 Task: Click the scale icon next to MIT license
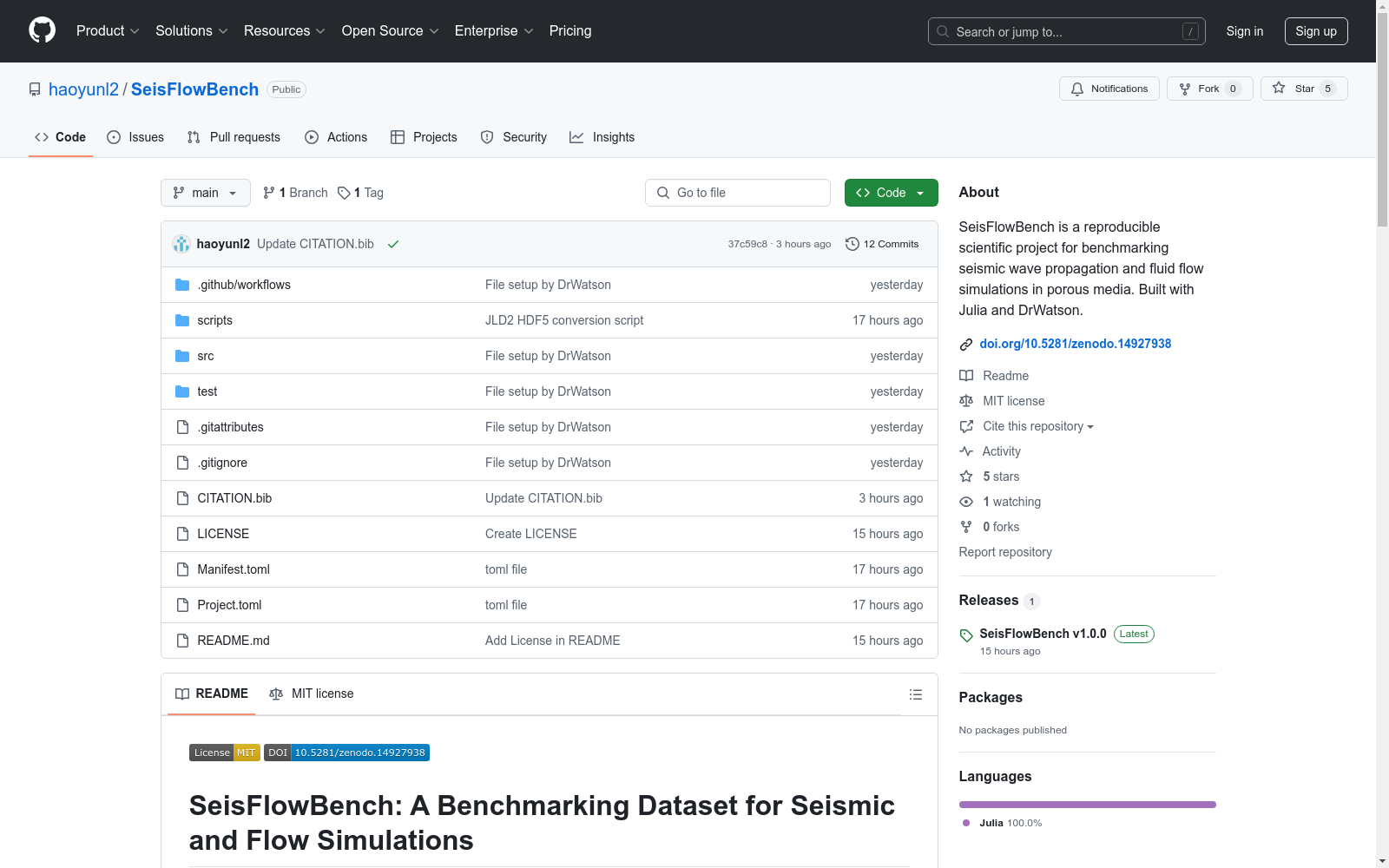pos(966,401)
